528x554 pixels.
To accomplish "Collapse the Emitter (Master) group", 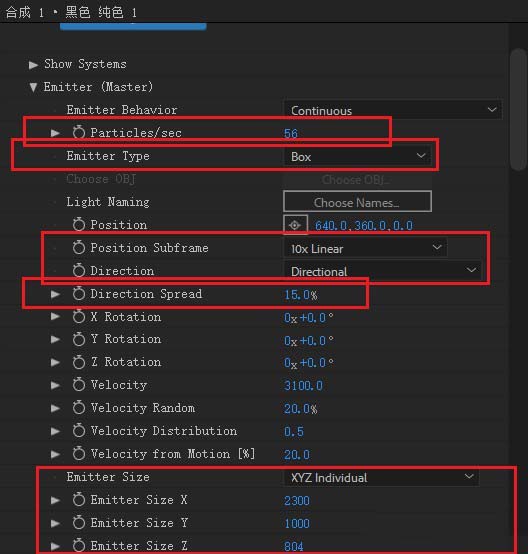I will point(33,87).
